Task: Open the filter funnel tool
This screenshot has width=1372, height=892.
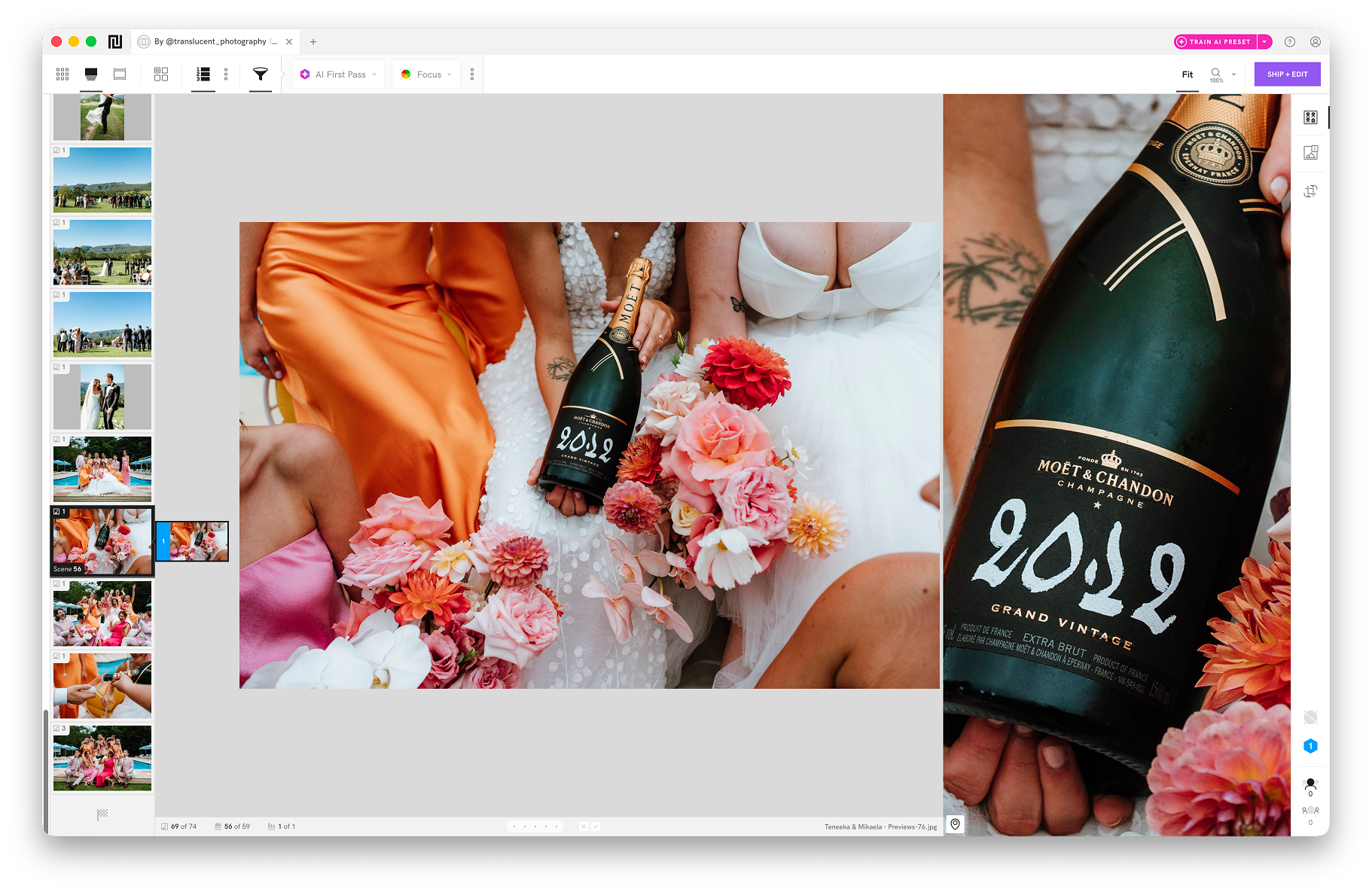Action: [261, 74]
